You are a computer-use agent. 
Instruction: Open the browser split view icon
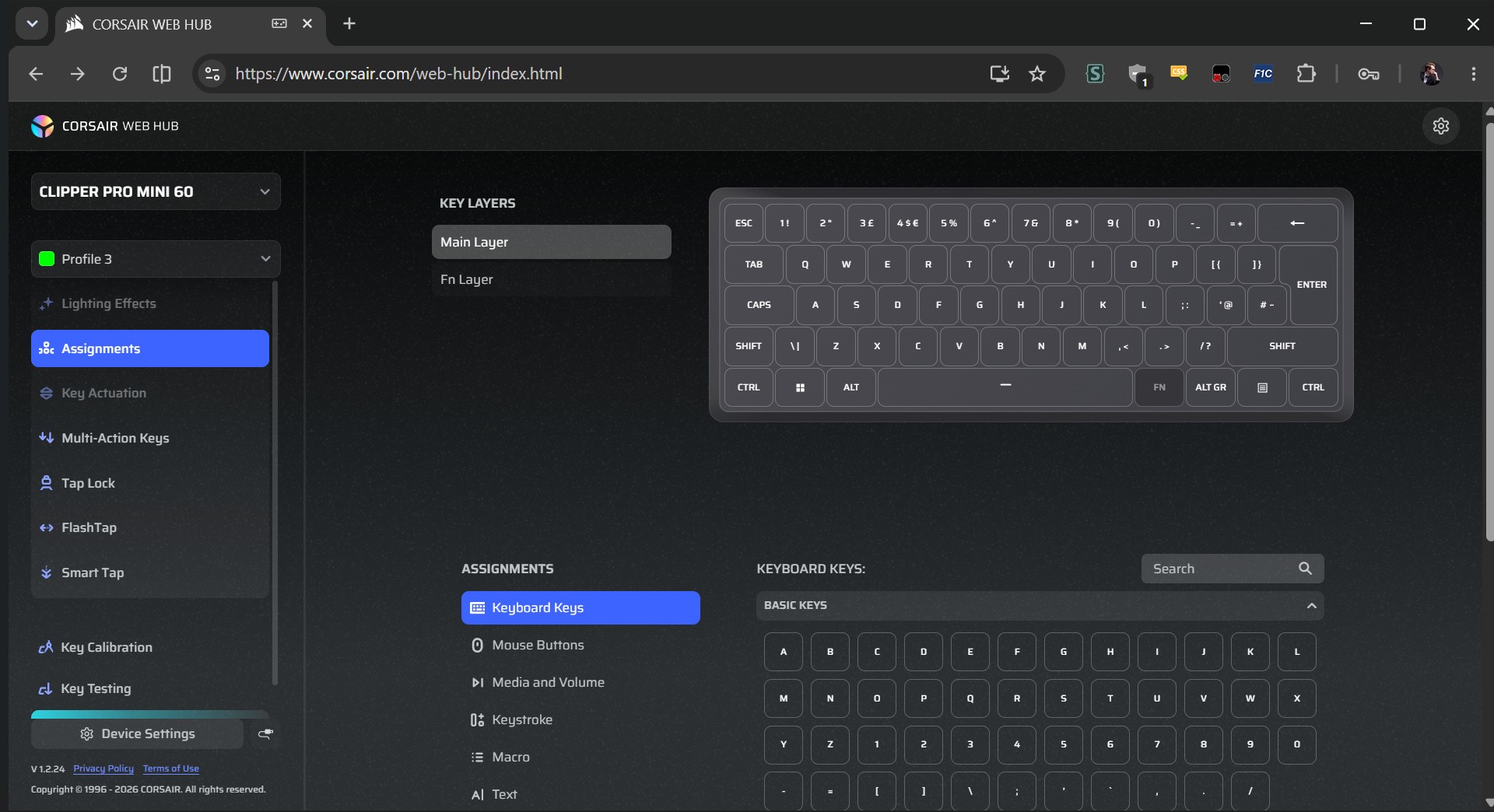pyautogui.click(x=162, y=74)
